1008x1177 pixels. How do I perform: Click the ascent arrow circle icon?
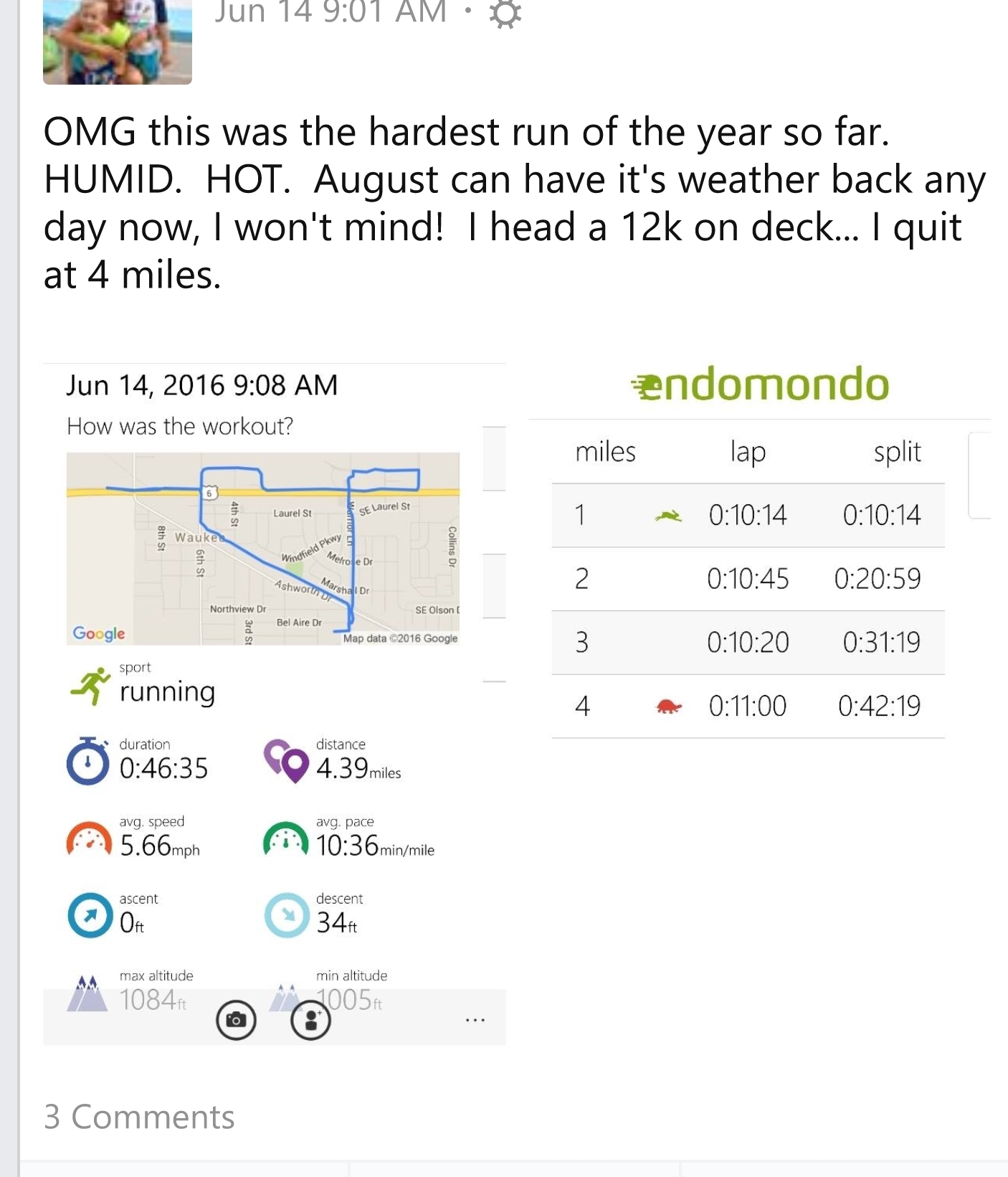(x=90, y=915)
